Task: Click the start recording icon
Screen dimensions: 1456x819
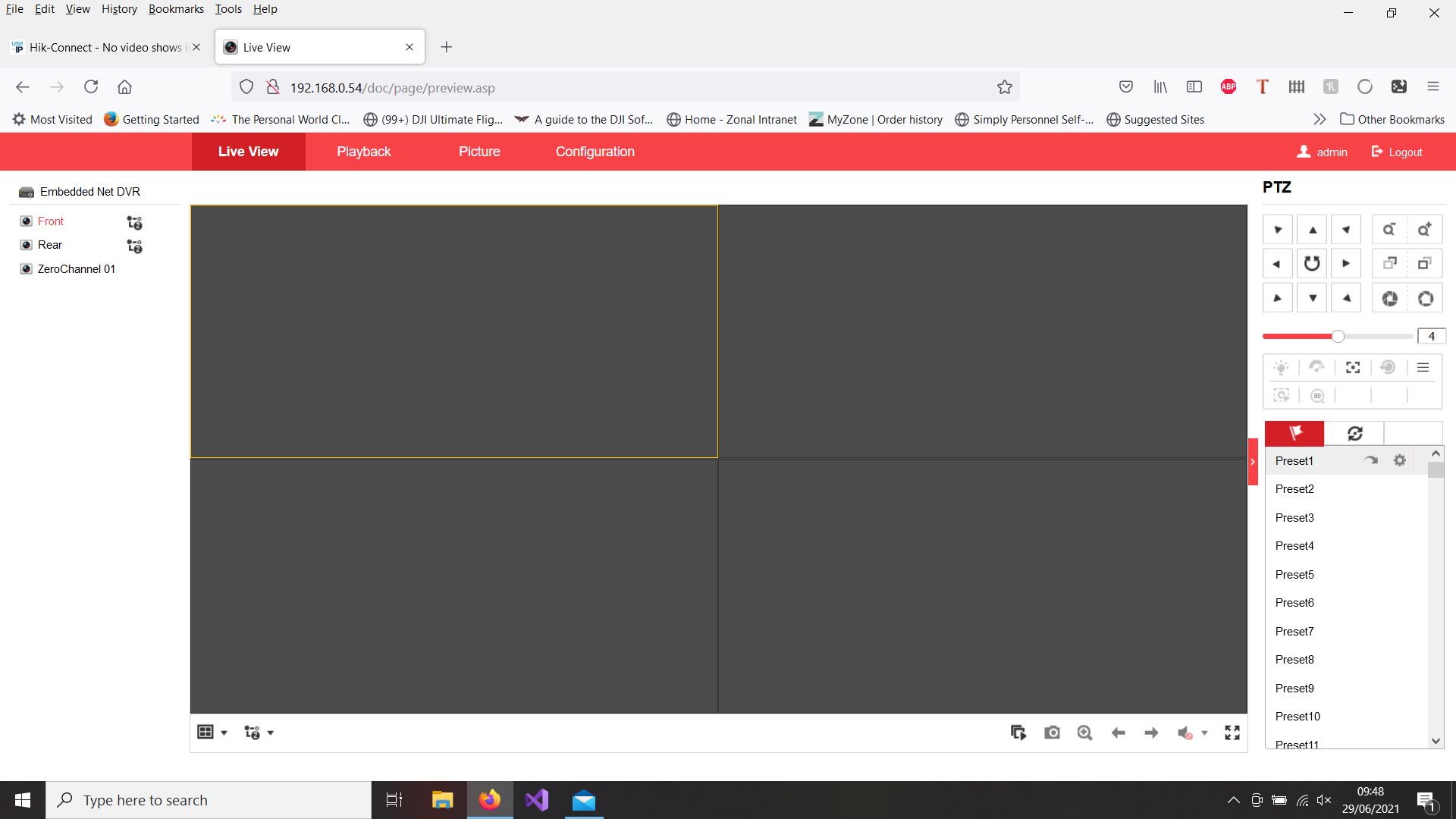Action: 1019,731
